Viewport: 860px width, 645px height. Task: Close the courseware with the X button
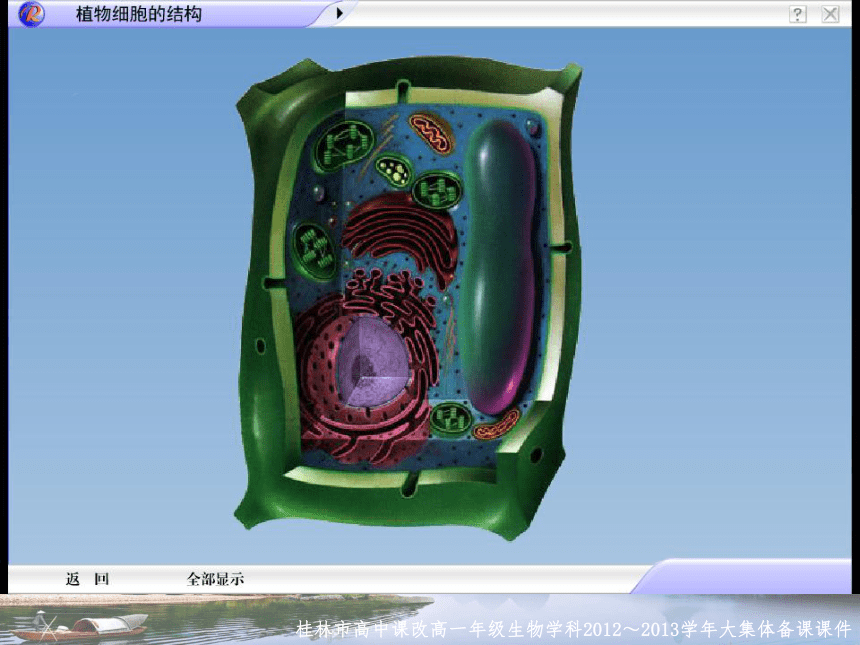click(x=830, y=14)
